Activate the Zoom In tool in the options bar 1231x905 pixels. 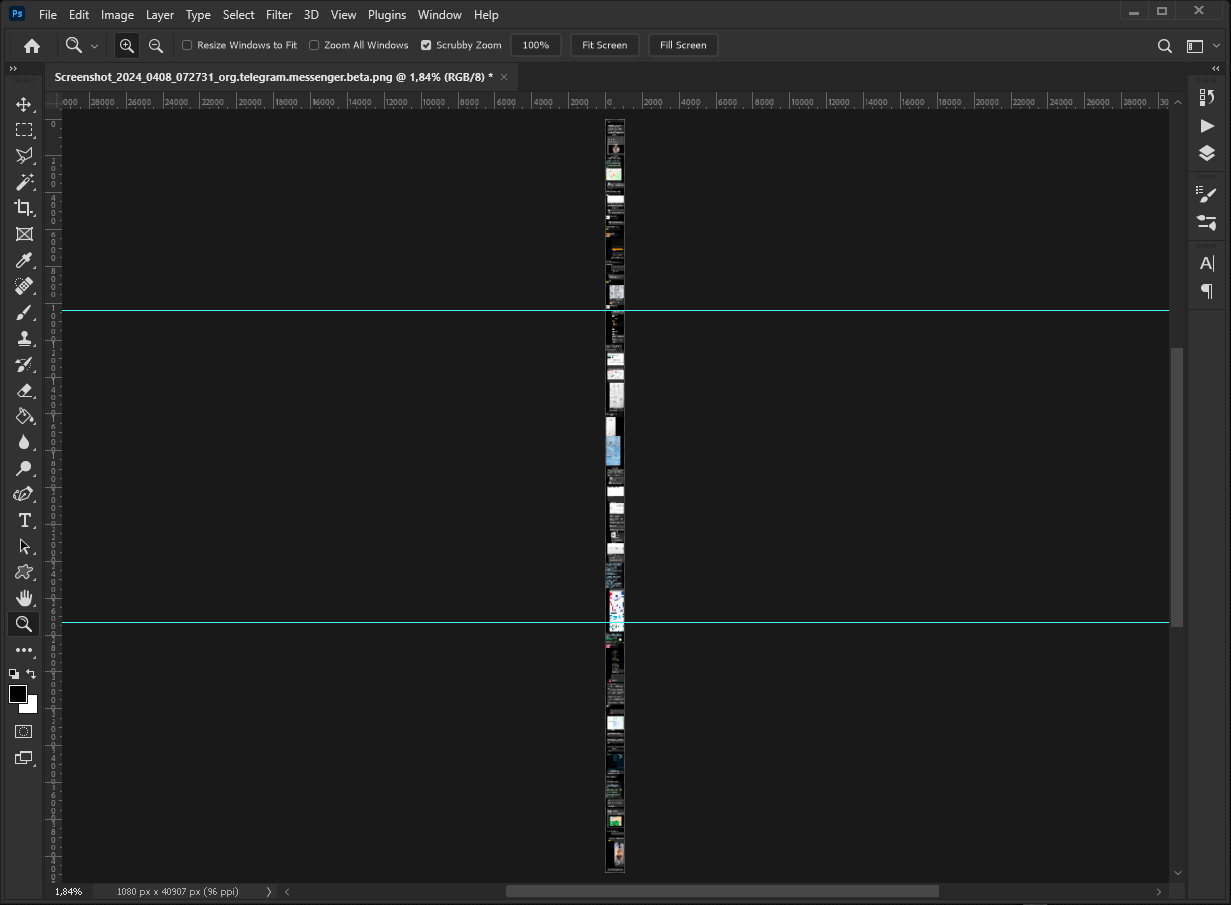tap(126, 45)
